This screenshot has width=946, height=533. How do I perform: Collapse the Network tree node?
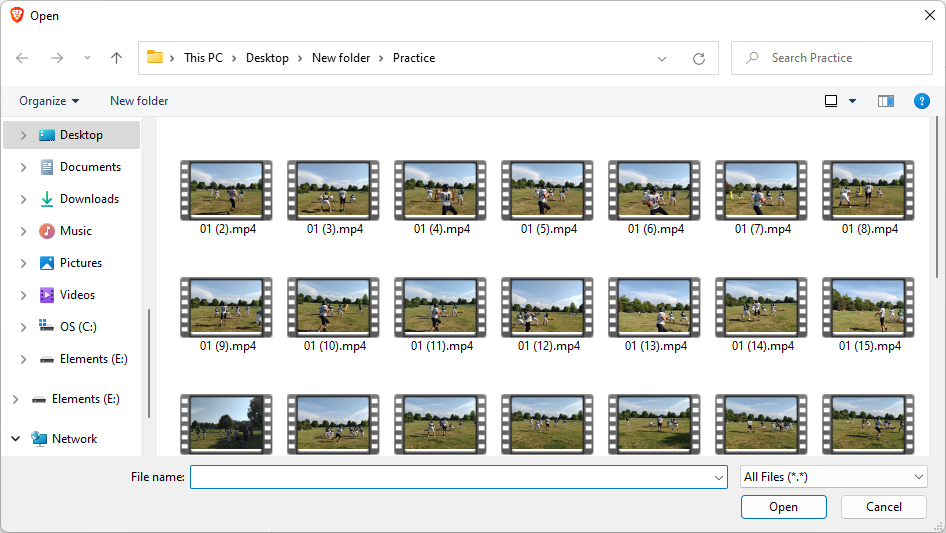[x=16, y=439]
